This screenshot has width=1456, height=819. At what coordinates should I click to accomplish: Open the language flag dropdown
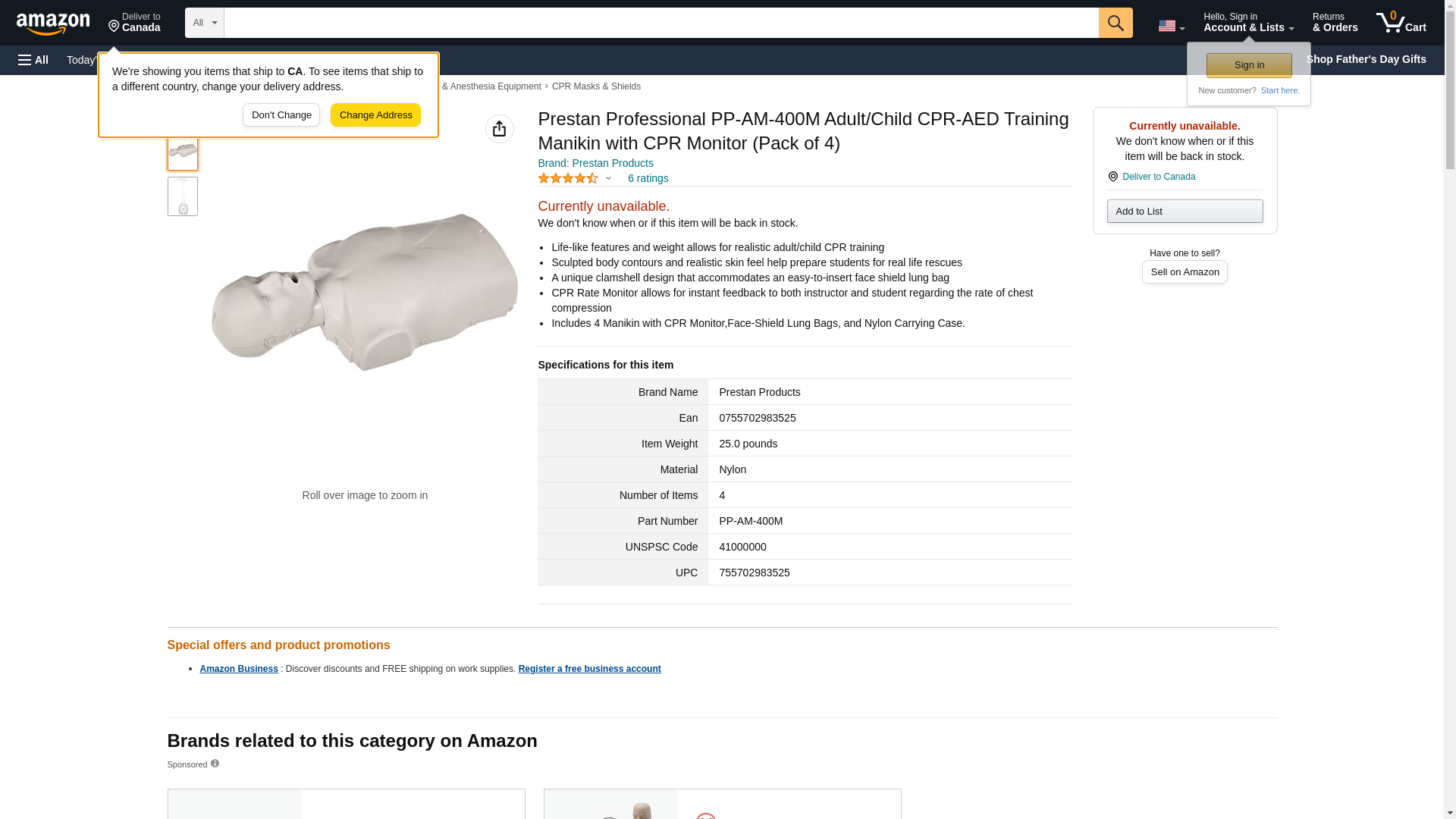(1171, 26)
